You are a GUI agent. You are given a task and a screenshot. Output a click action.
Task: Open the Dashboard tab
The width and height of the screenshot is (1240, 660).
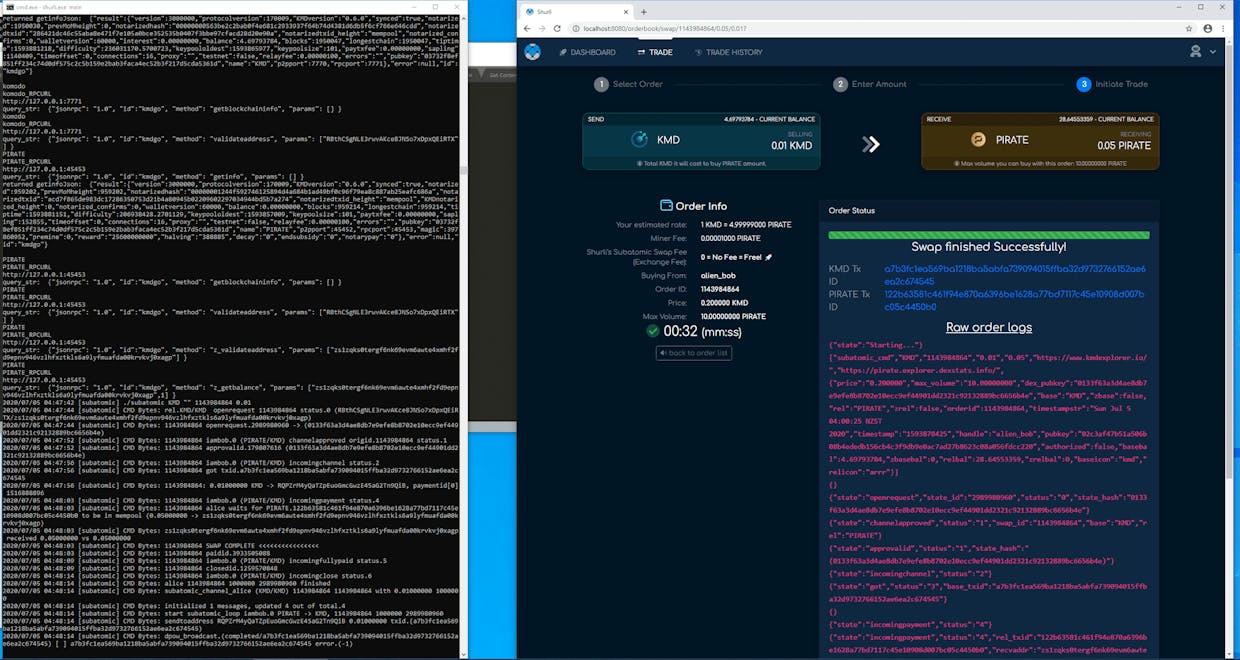[x=587, y=52]
